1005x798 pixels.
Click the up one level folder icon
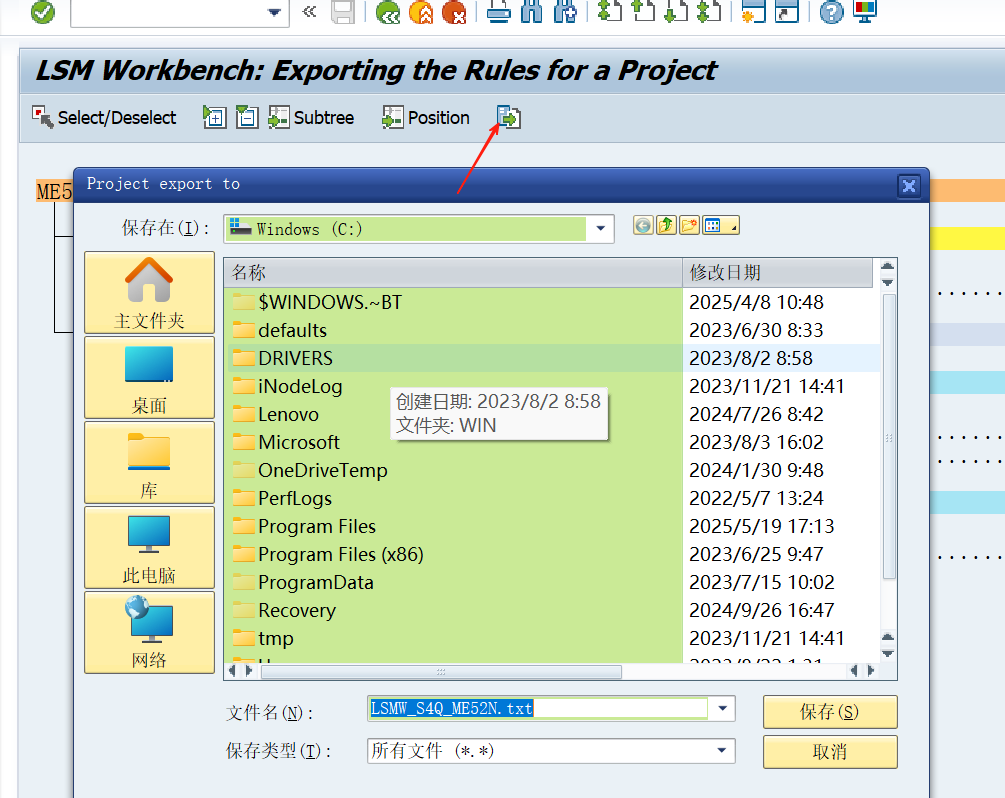click(666, 226)
